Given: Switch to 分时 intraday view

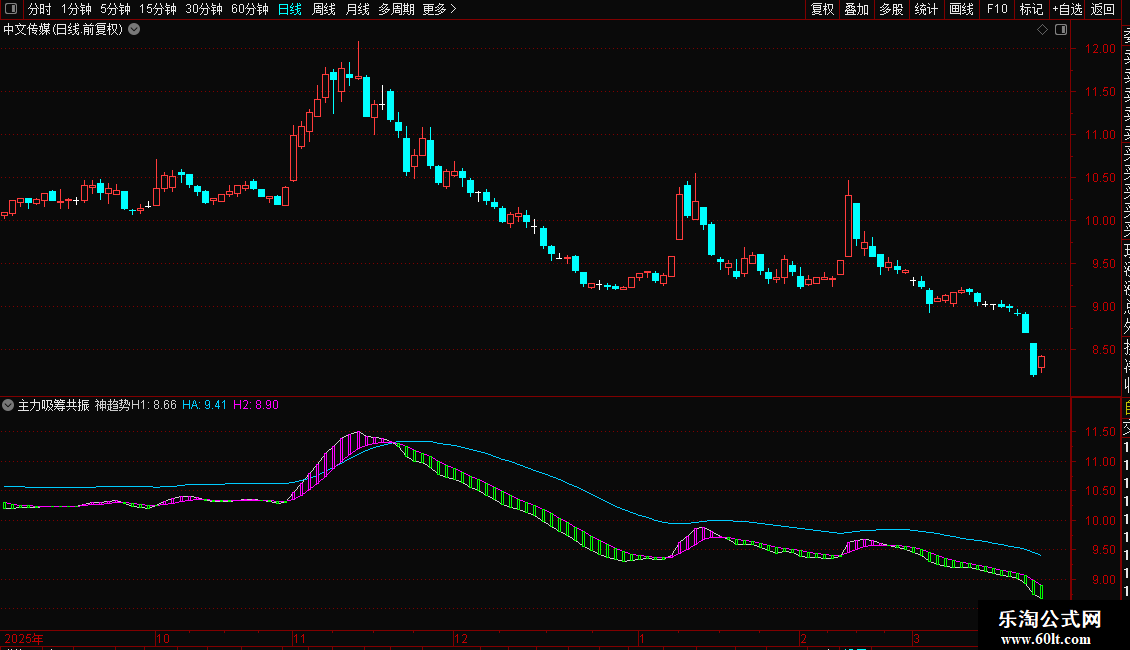Looking at the screenshot, I should click(40, 9).
